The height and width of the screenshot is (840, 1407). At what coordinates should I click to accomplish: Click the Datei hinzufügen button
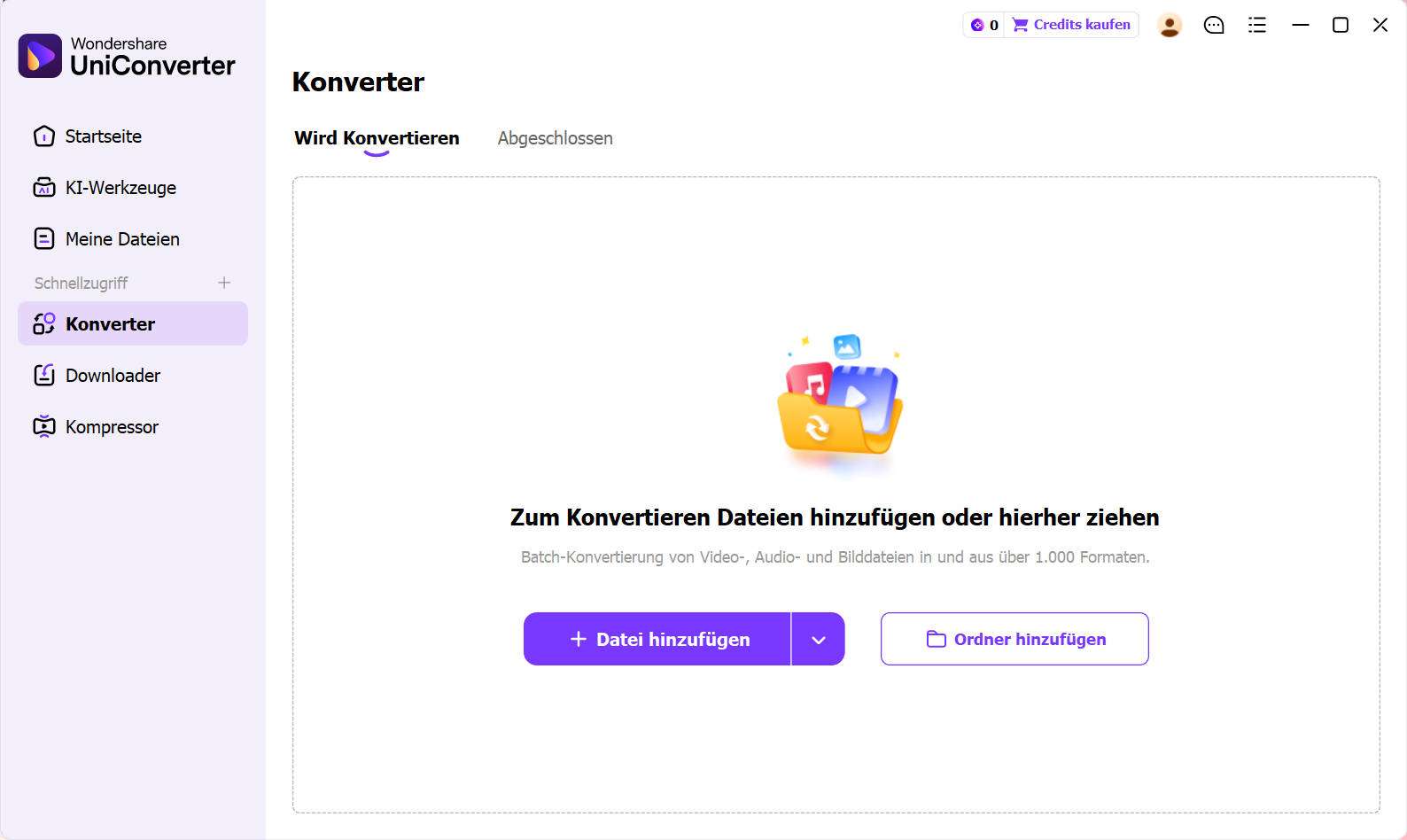pyautogui.click(x=657, y=639)
